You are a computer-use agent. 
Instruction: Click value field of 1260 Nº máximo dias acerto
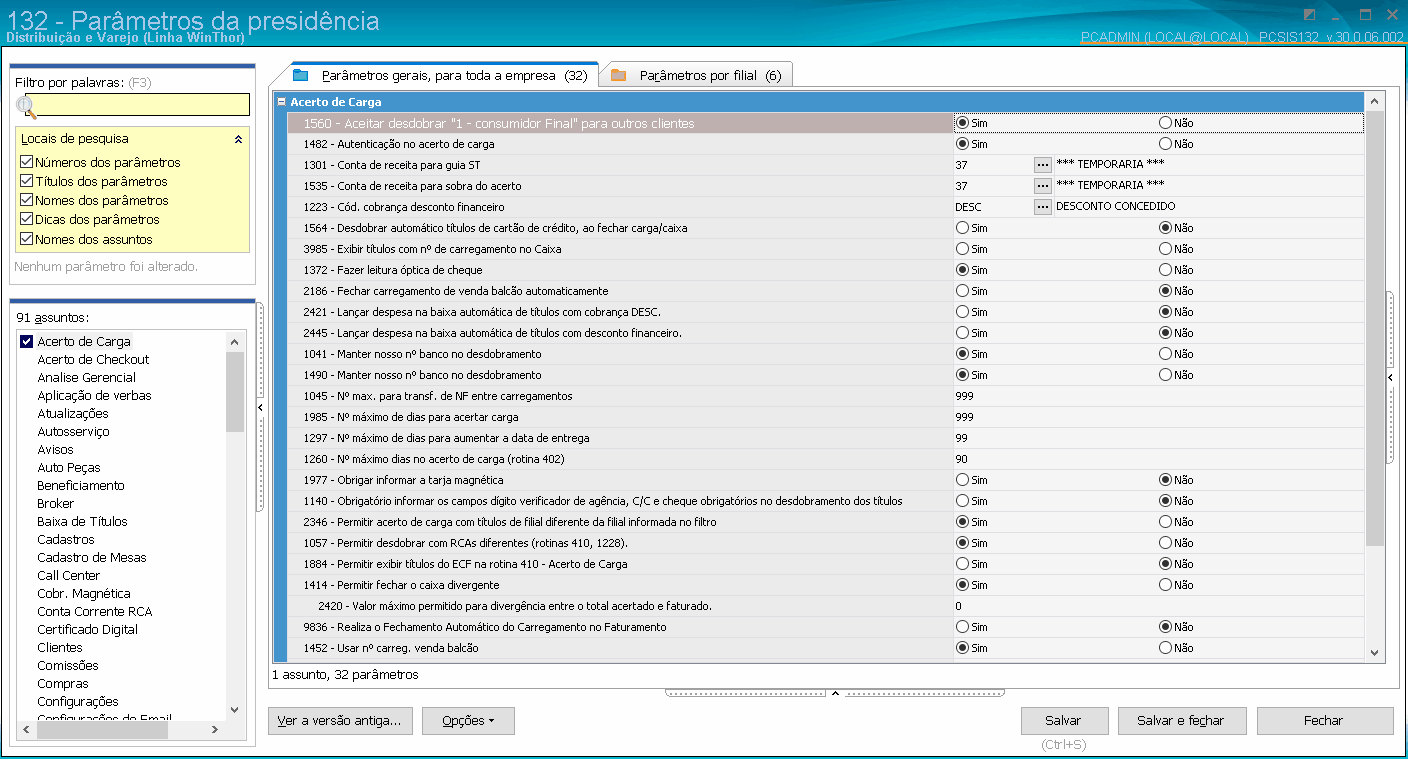coord(1158,459)
